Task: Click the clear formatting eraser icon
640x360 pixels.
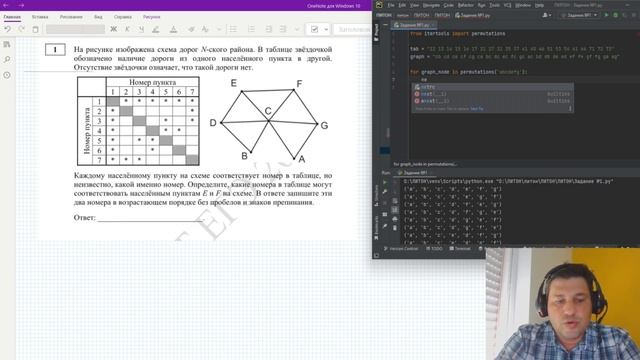Action: [x=191, y=29]
